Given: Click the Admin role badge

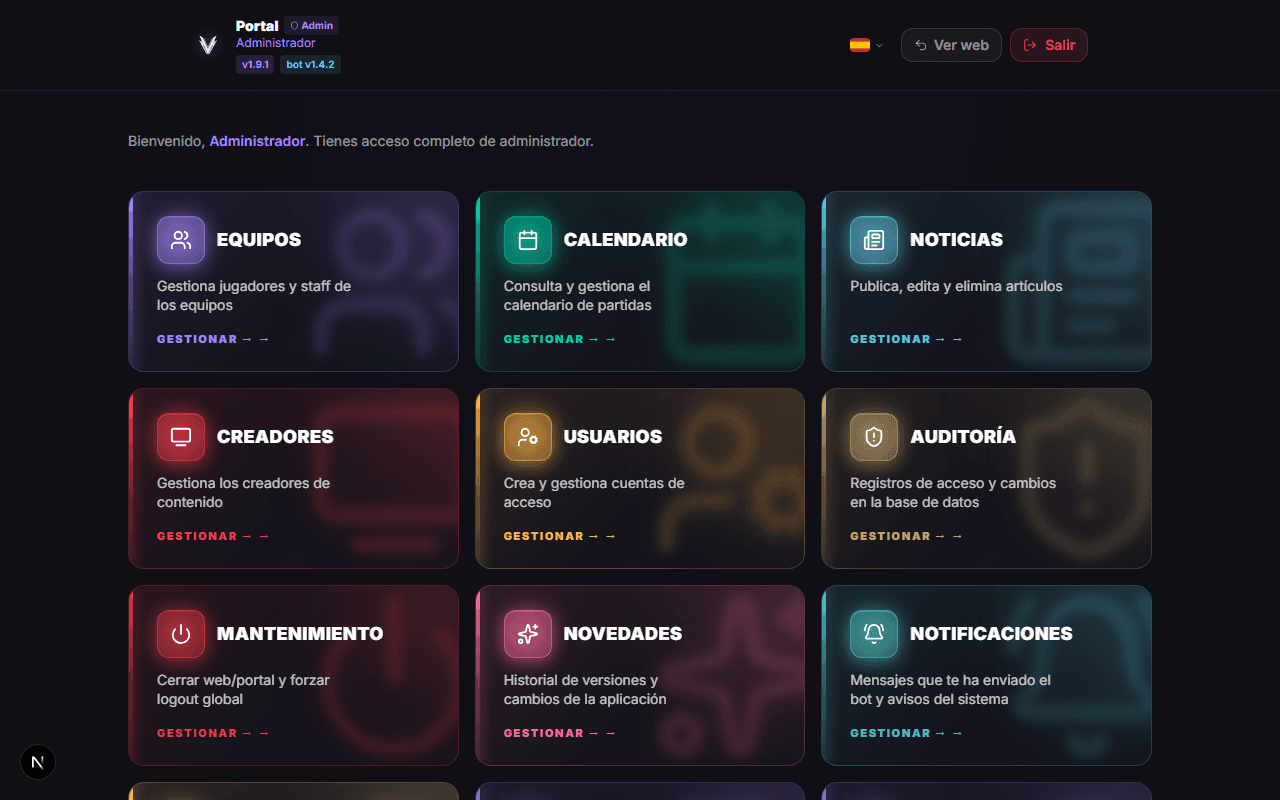Looking at the screenshot, I should 312,26.
